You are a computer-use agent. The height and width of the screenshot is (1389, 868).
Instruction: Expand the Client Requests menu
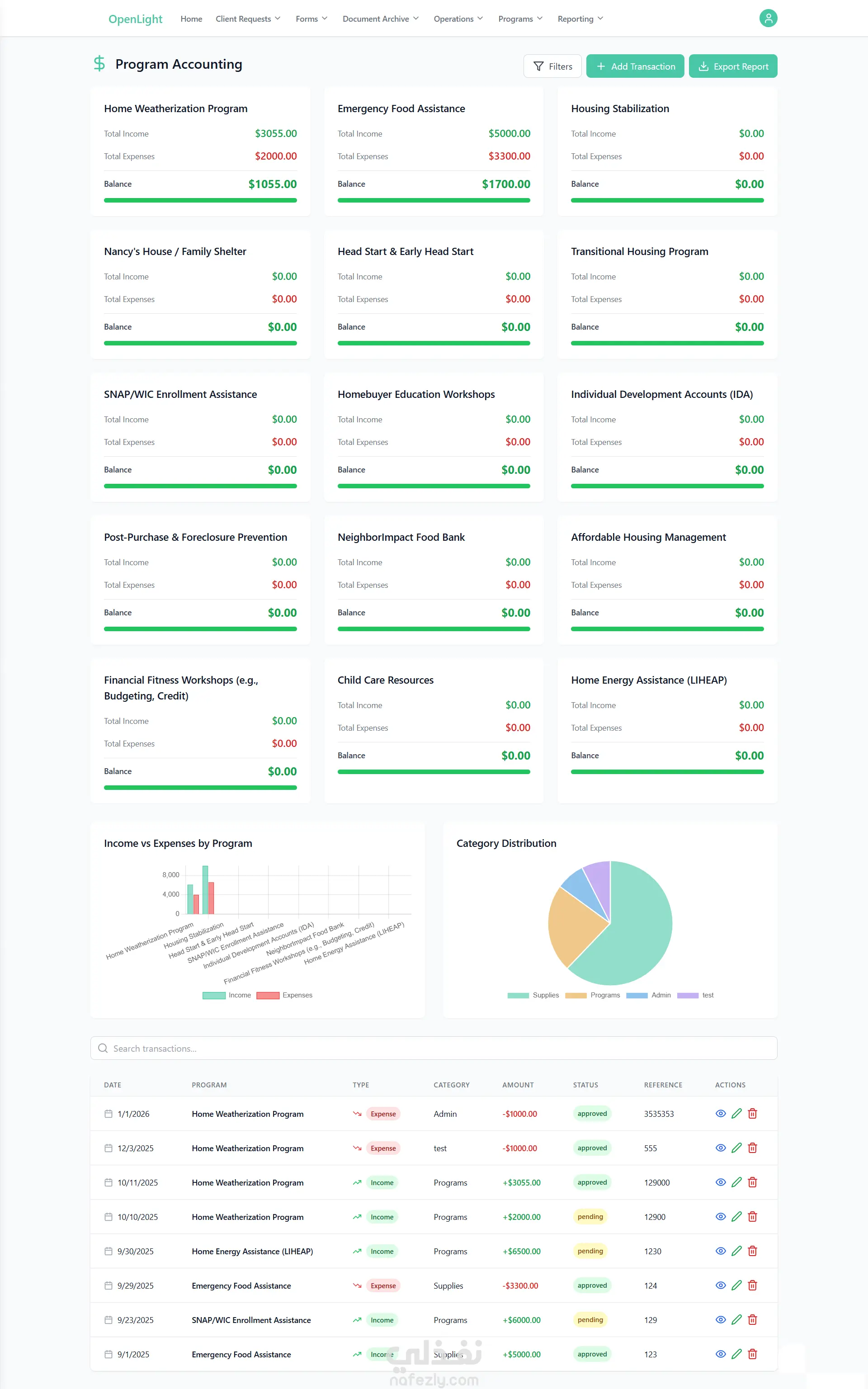(x=248, y=19)
